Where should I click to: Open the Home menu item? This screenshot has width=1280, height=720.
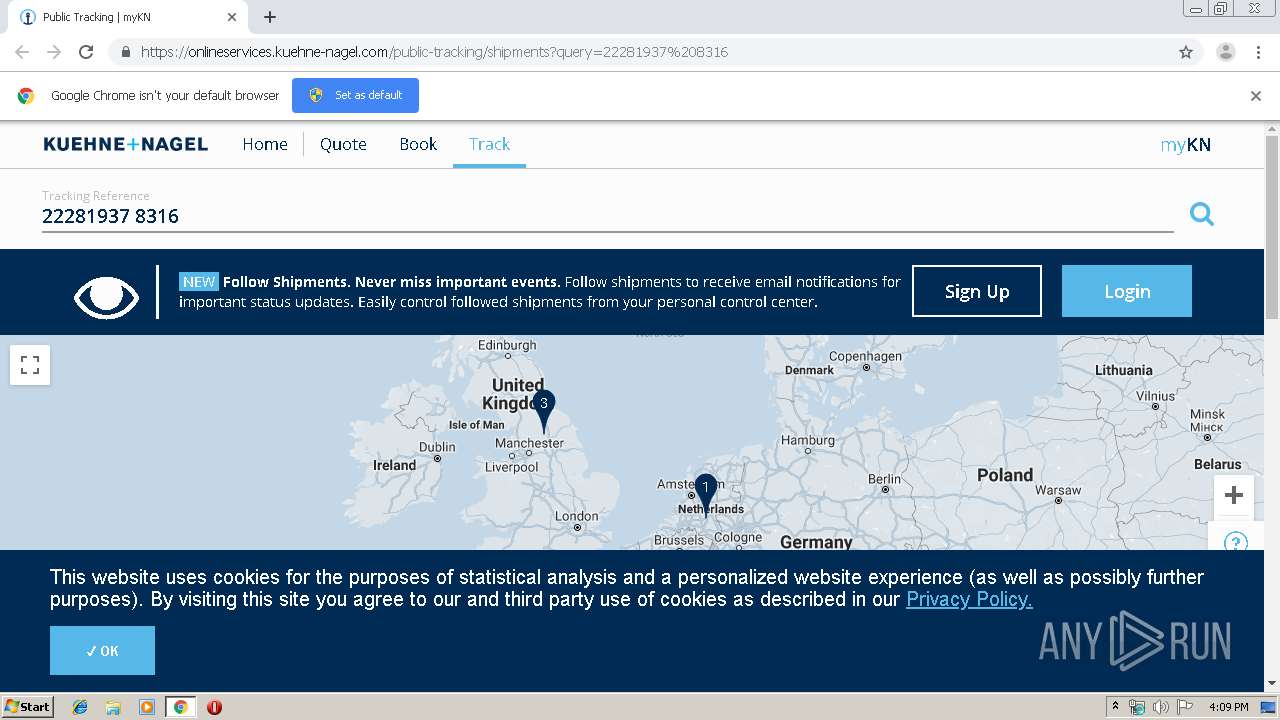[265, 144]
